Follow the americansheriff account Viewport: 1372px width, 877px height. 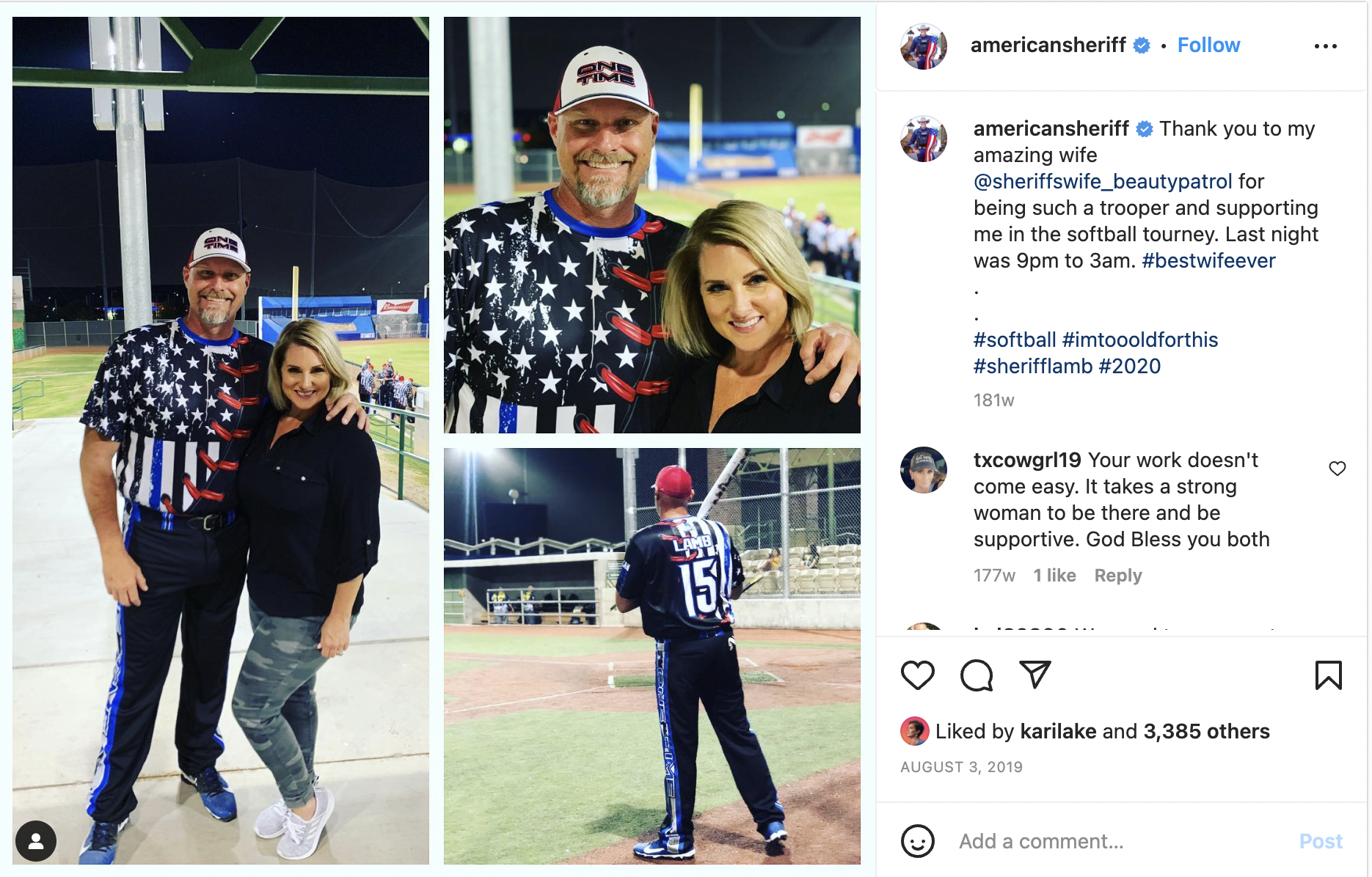click(x=1208, y=45)
